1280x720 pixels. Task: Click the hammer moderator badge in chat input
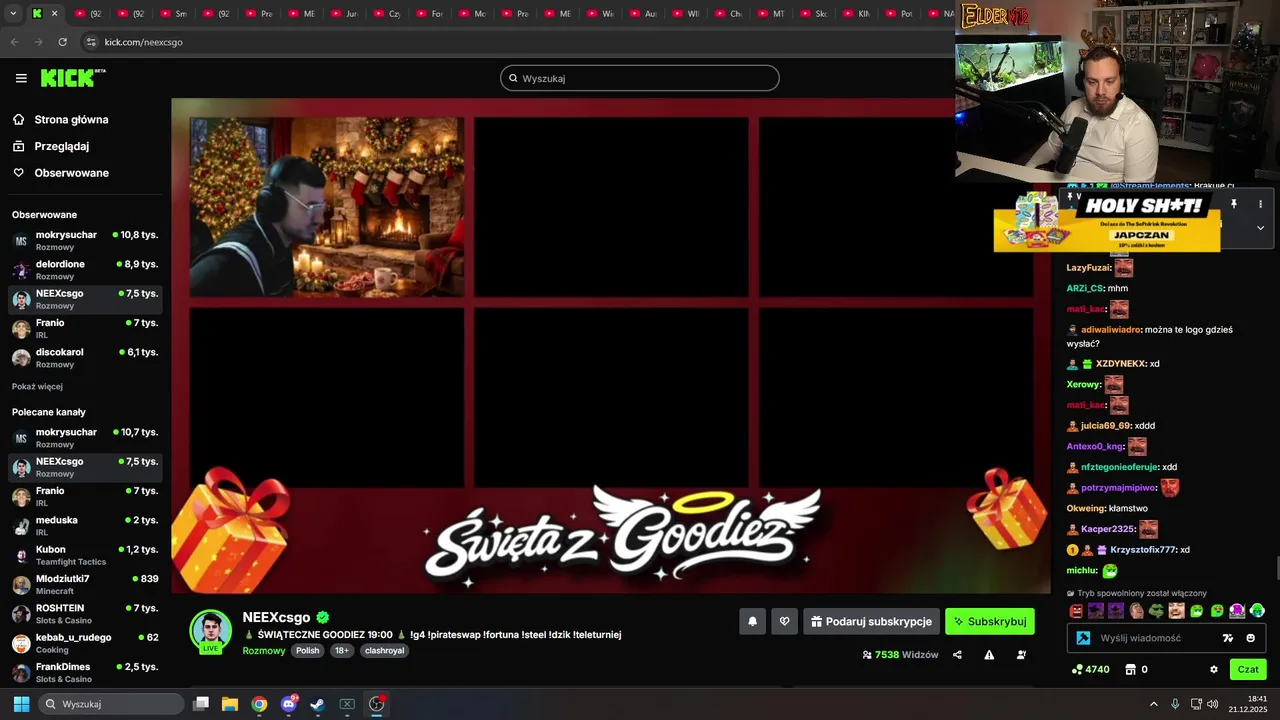(1083, 638)
